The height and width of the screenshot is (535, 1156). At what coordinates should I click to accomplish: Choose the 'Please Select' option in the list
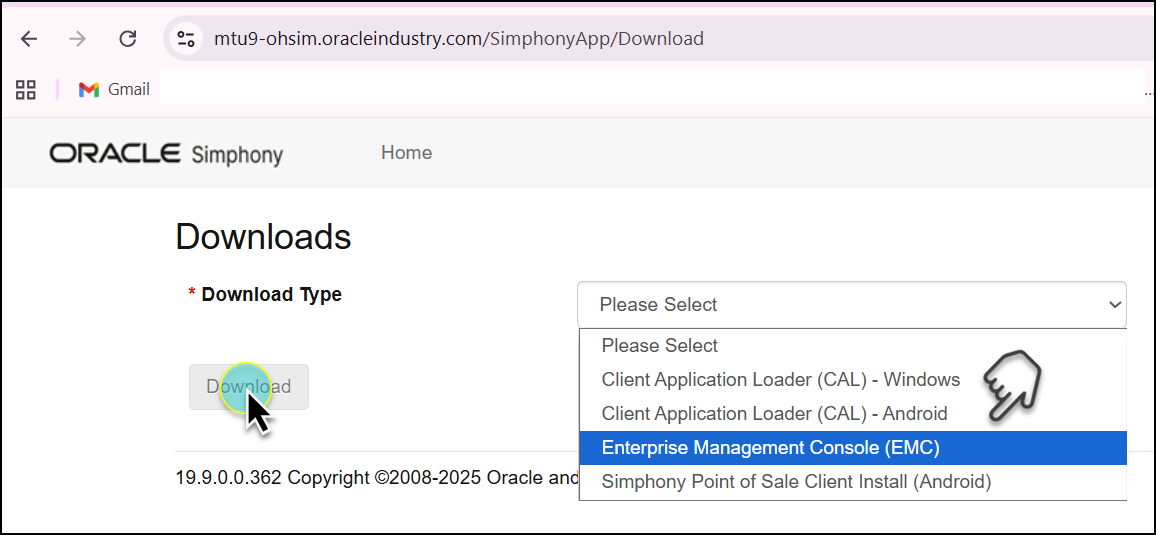[x=660, y=346]
